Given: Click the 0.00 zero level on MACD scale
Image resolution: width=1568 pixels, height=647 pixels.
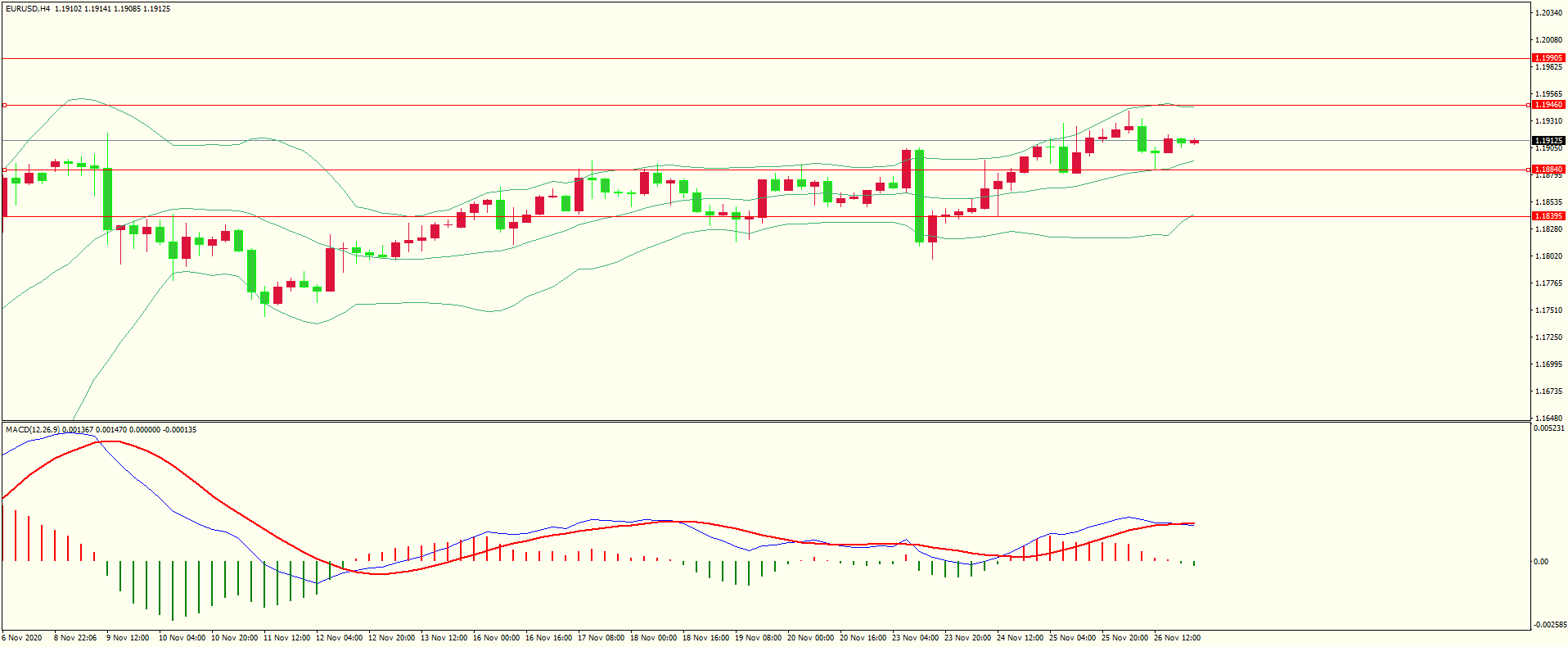Looking at the screenshot, I should 1541,561.
